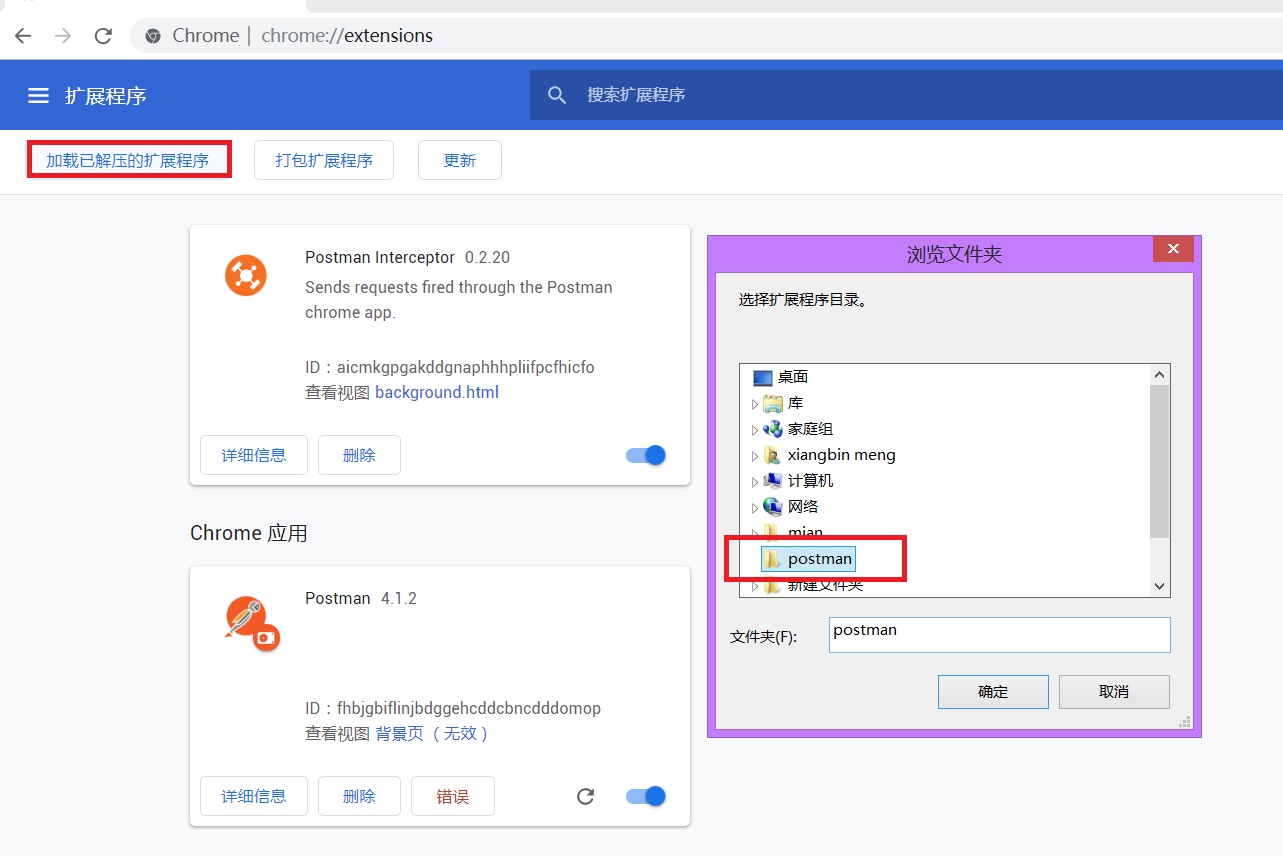Select 网络 in the folder tree
1283x856 pixels.
[803, 507]
